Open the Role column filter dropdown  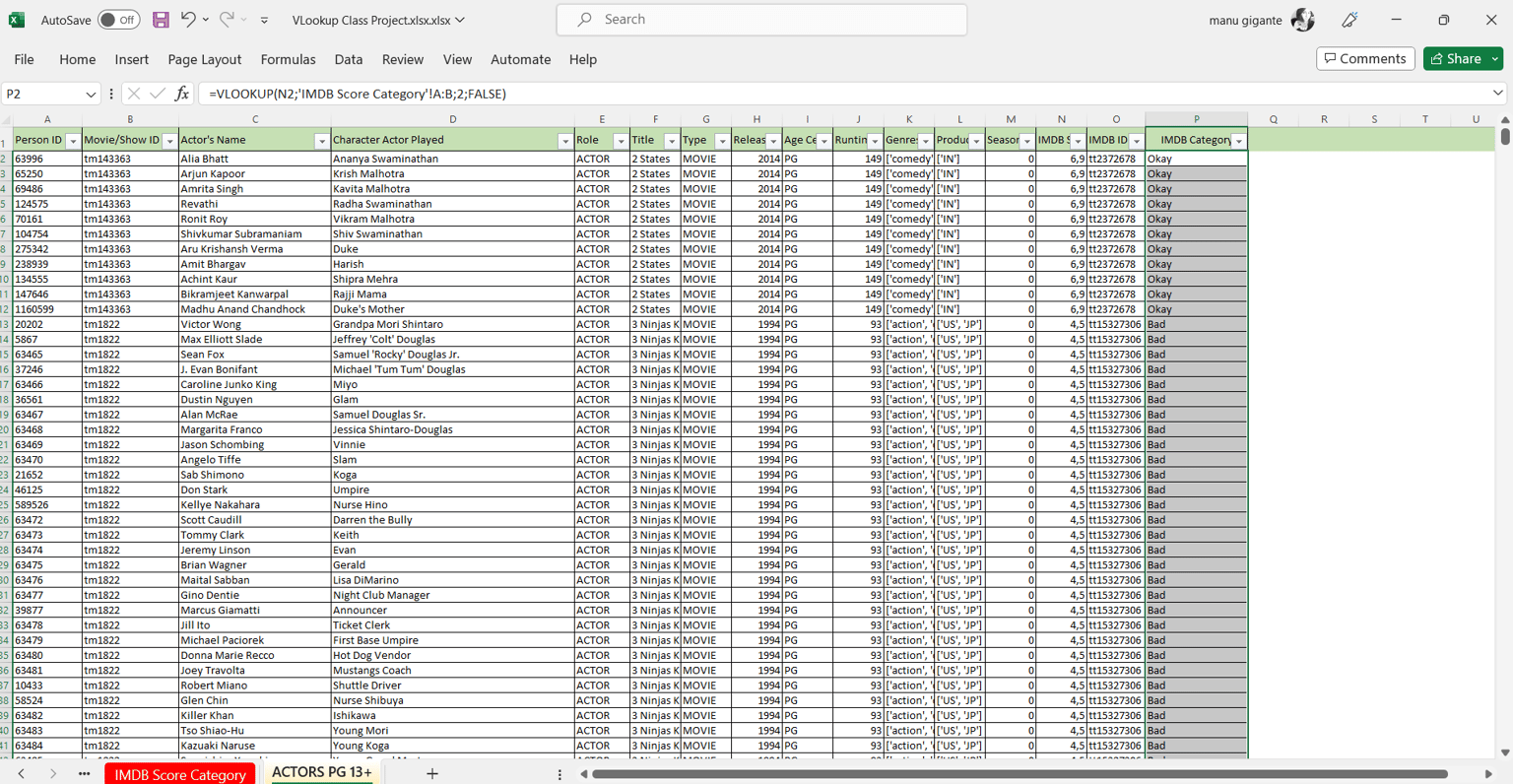click(x=621, y=141)
